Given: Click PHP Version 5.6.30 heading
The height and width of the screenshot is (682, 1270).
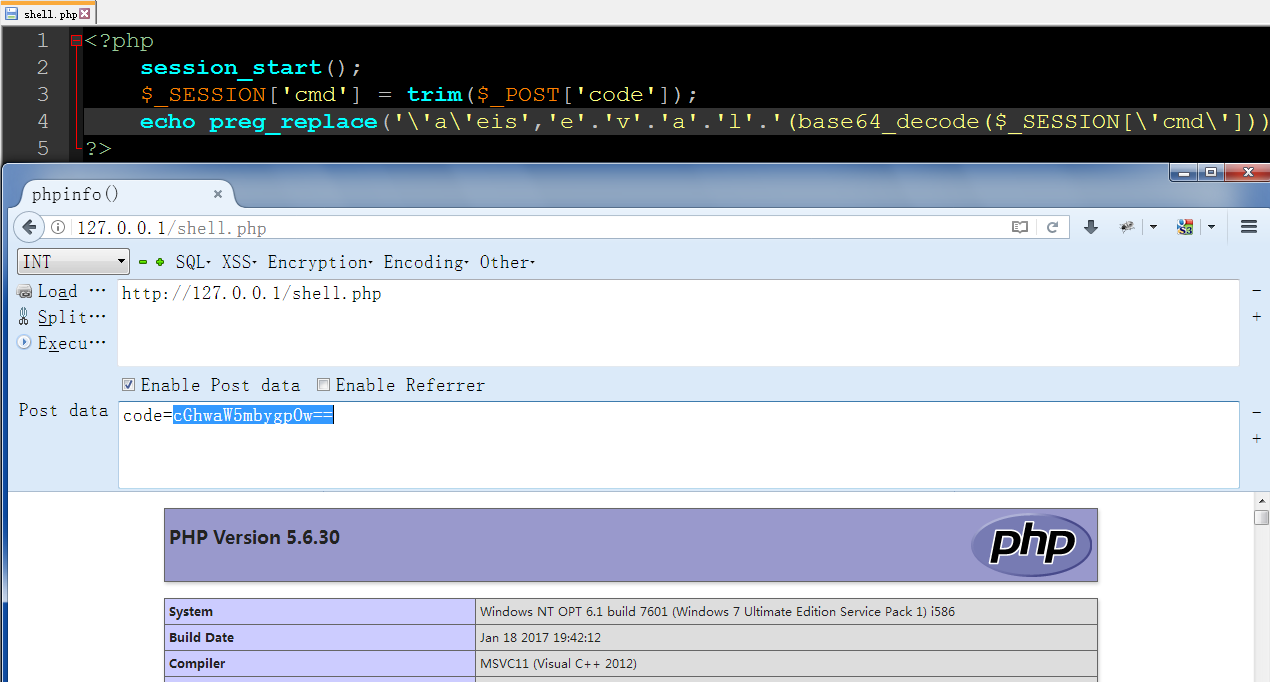Looking at the screenshot, I should point(254,537).
